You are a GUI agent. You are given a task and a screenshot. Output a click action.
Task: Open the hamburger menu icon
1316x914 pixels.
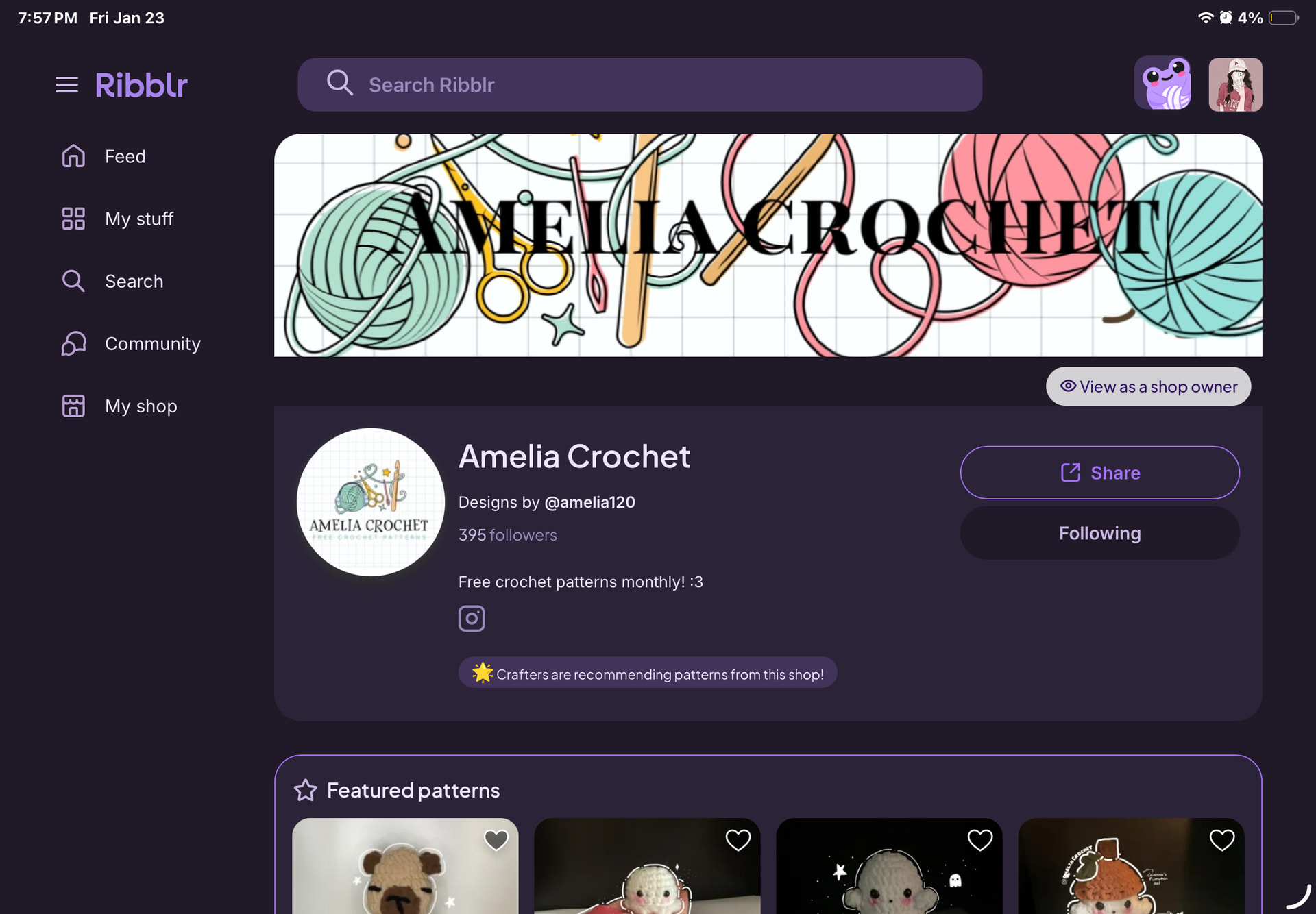point(66,85)
